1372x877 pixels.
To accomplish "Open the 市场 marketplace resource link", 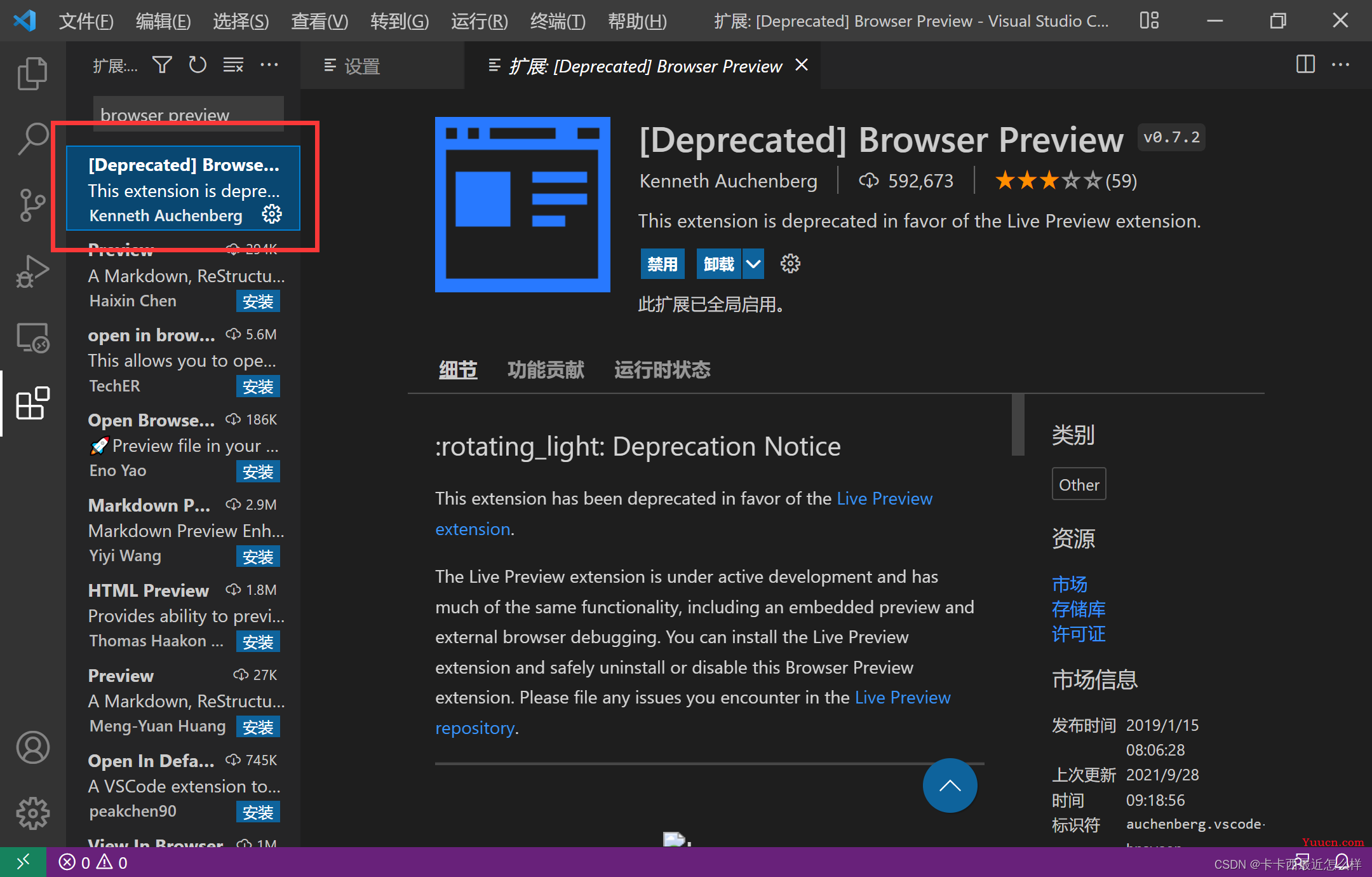I will [x=1070, y=584].
